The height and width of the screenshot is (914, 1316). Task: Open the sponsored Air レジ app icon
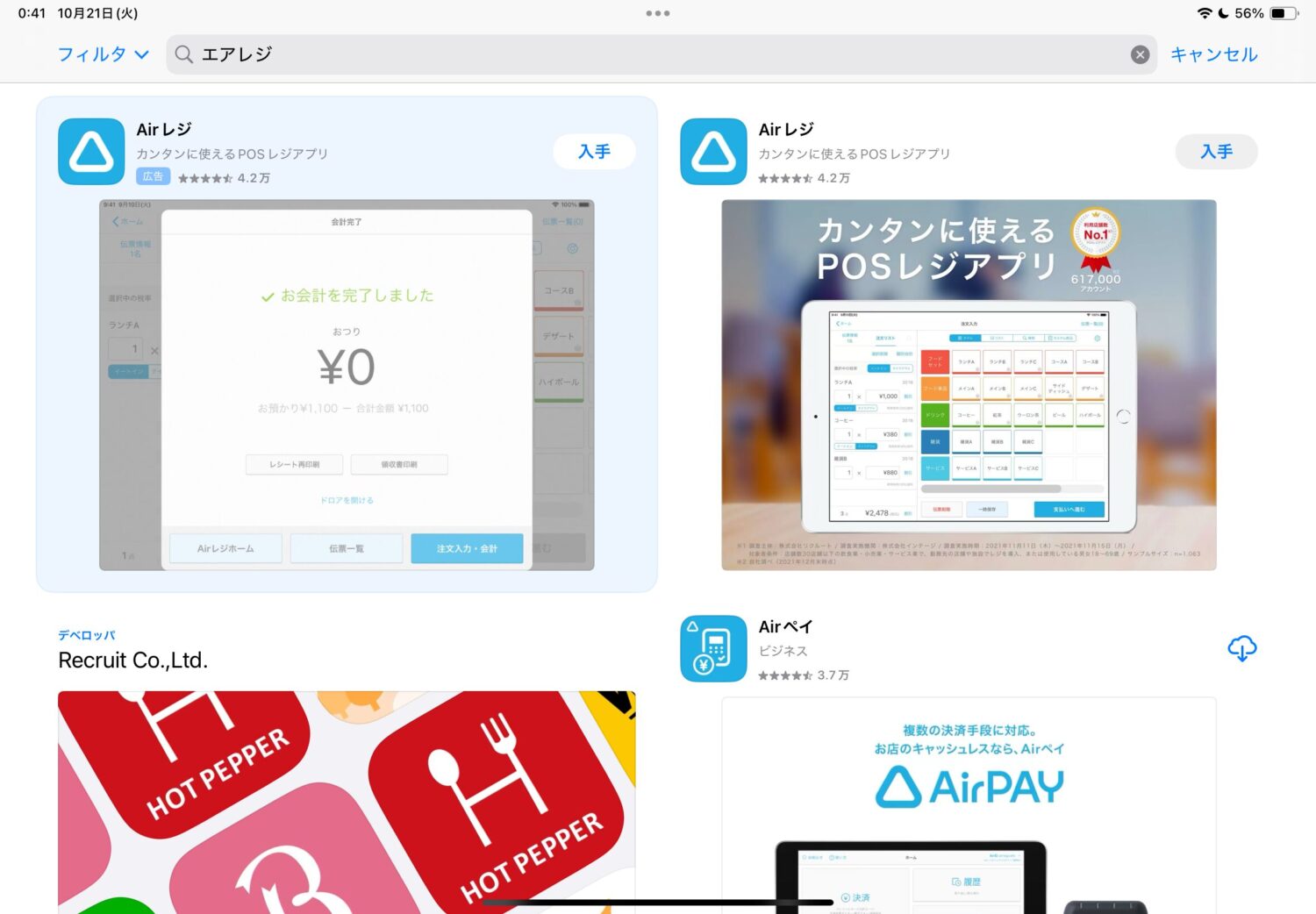(91, 152)
